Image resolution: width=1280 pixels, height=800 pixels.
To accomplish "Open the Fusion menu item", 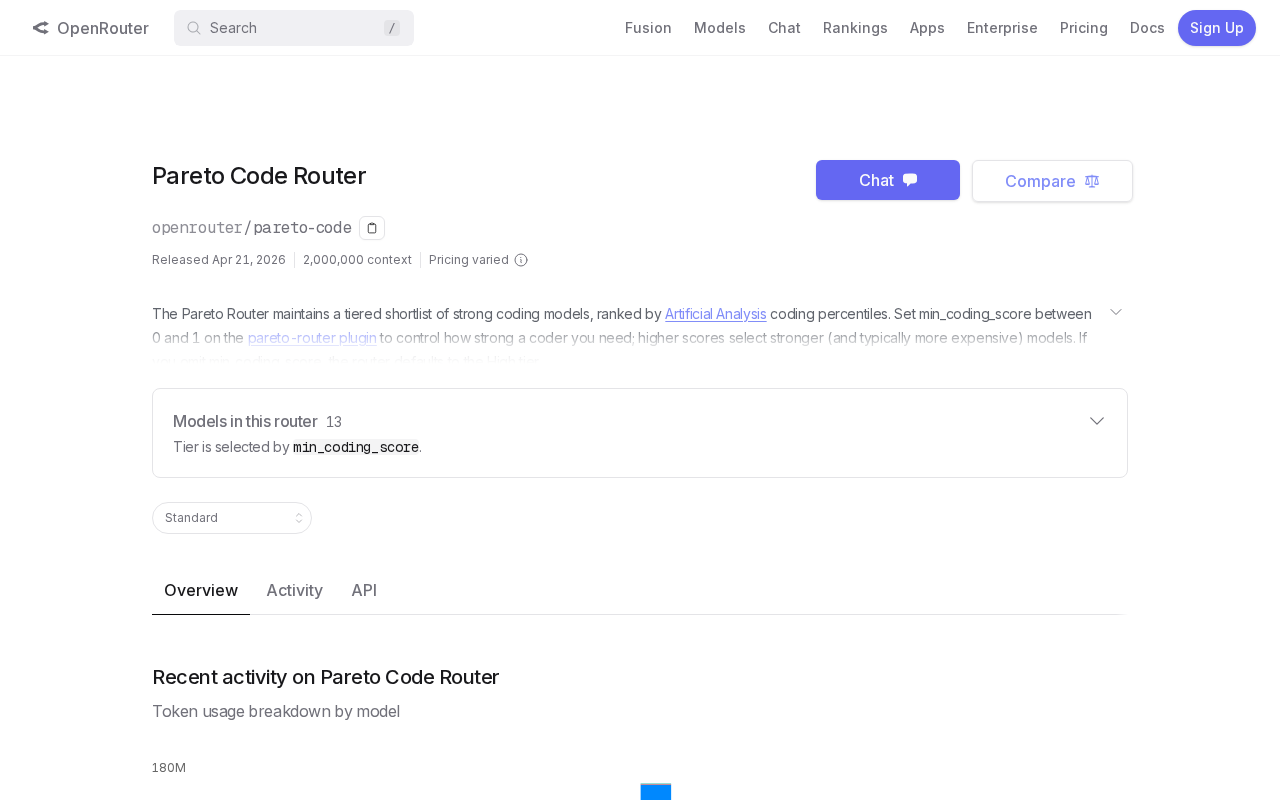I will click(x=648, y=28).
